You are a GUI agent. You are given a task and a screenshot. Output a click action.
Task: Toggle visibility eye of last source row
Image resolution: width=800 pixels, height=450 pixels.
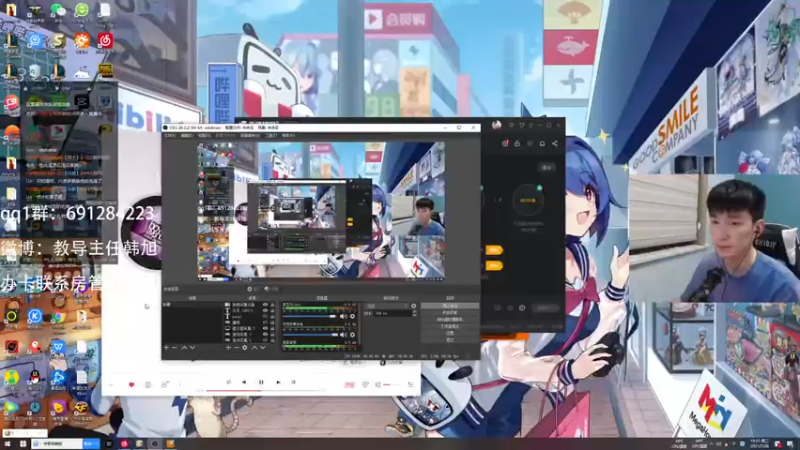(x=265, y=340)
